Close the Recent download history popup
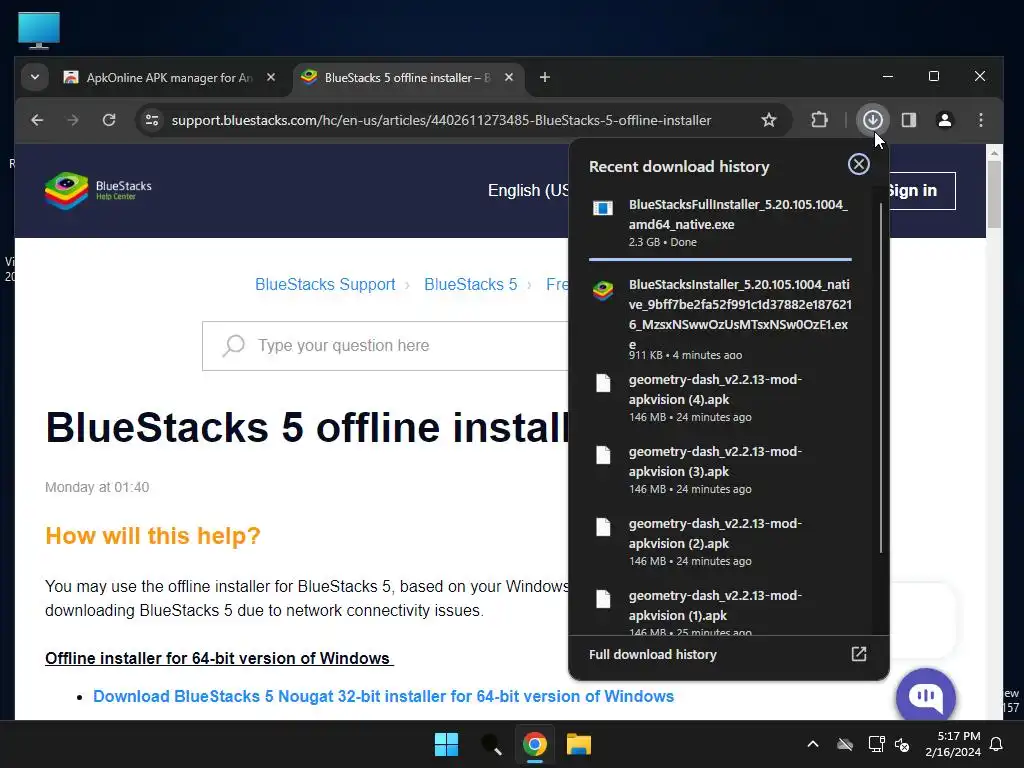This screenshot has width=1024, height=768. click(858, 164)
